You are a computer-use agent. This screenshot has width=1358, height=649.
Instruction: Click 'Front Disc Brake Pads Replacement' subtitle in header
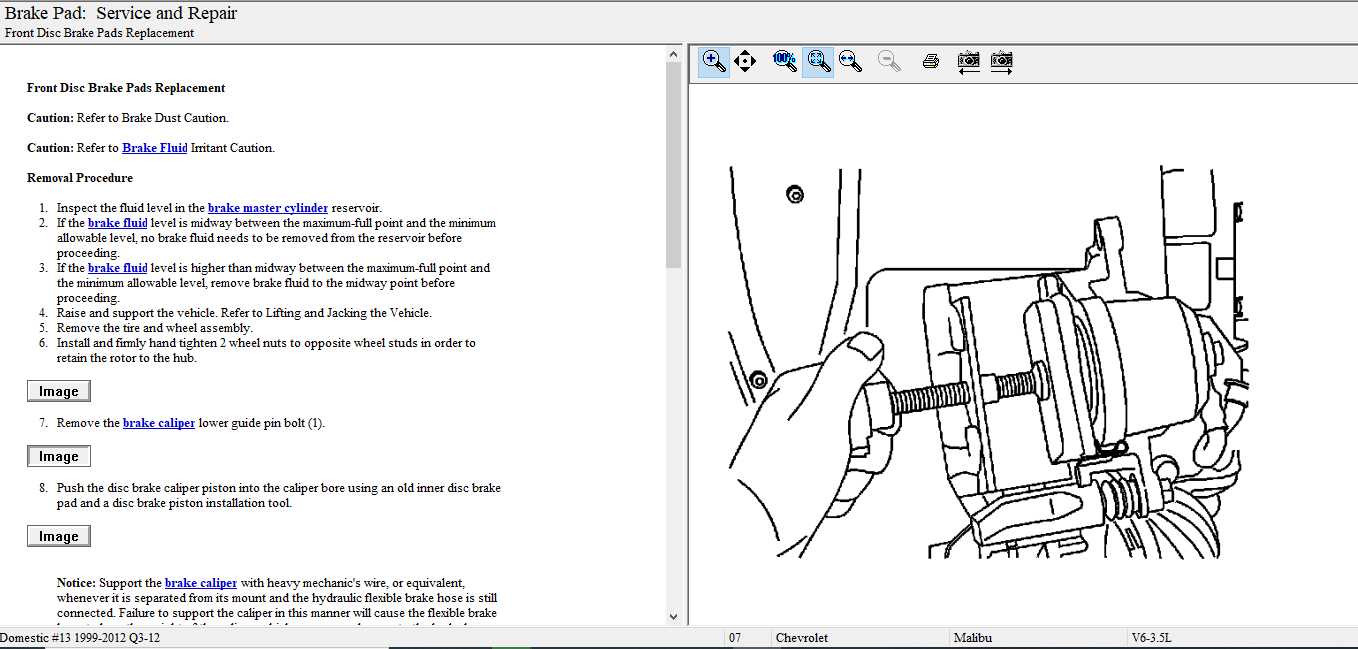(99, 33)
